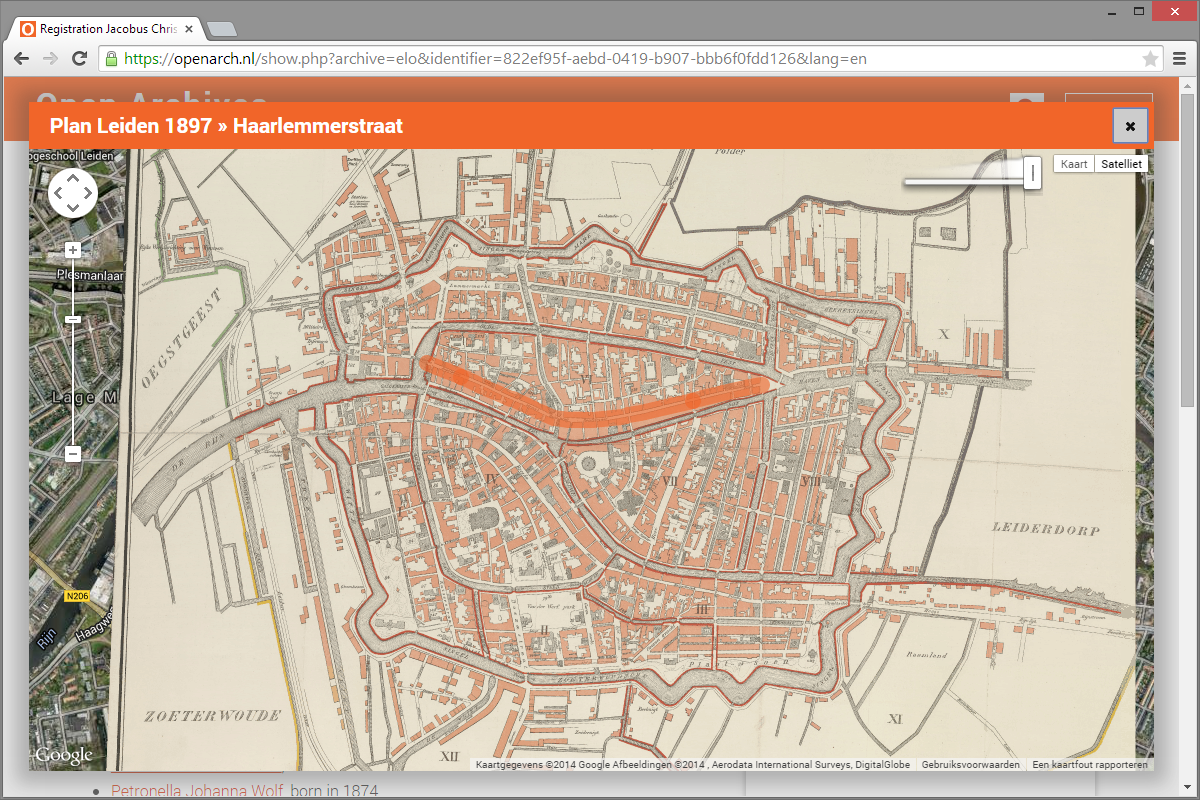This screenshot has width=1200, height=800.
Task: Pan map left using the navigation pad arrow
Action: point(57,194)
